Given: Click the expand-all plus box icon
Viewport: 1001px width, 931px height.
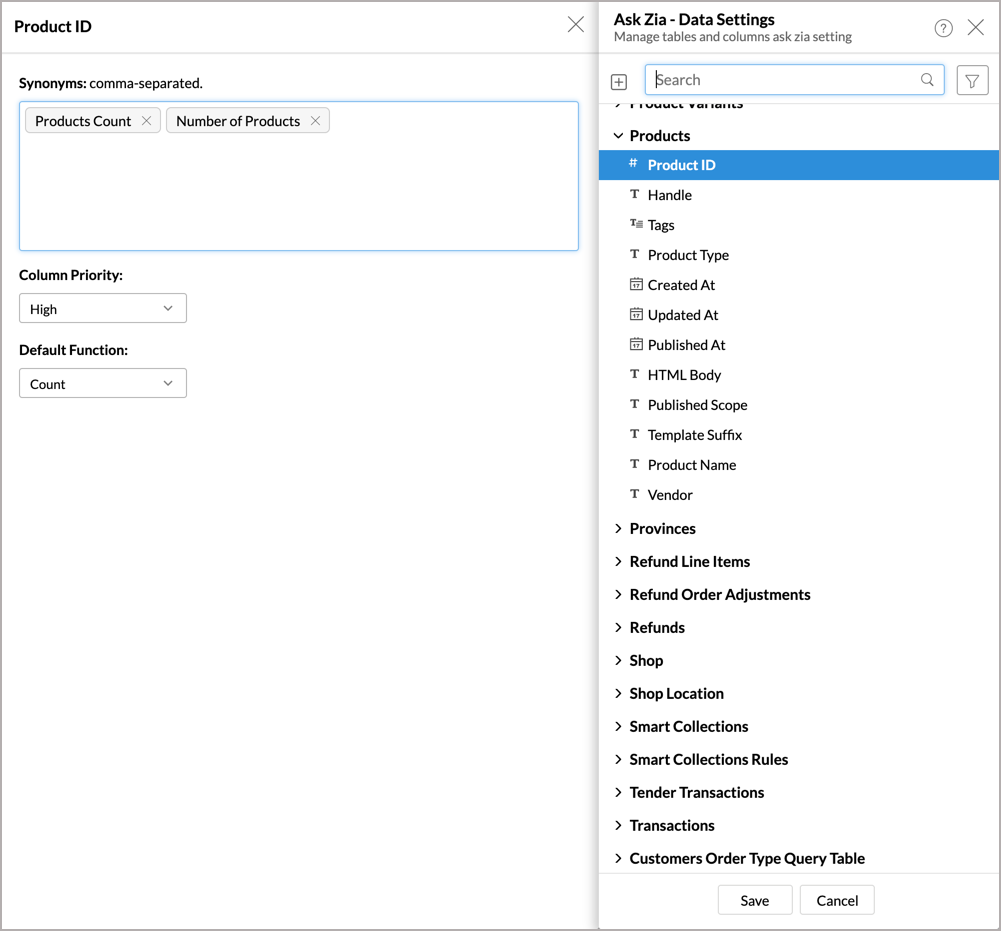Looking at the screenshot, I should [x=619, y=82].
